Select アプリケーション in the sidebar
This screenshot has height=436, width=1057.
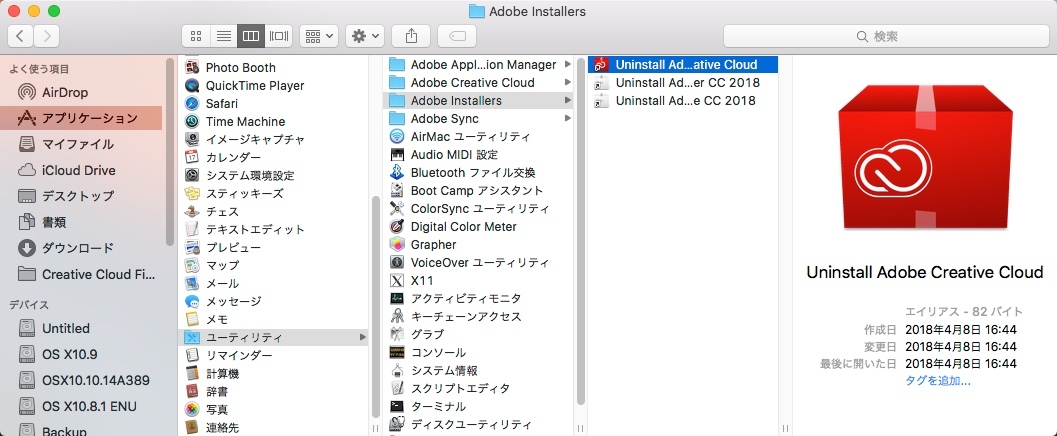coord(81,118)
